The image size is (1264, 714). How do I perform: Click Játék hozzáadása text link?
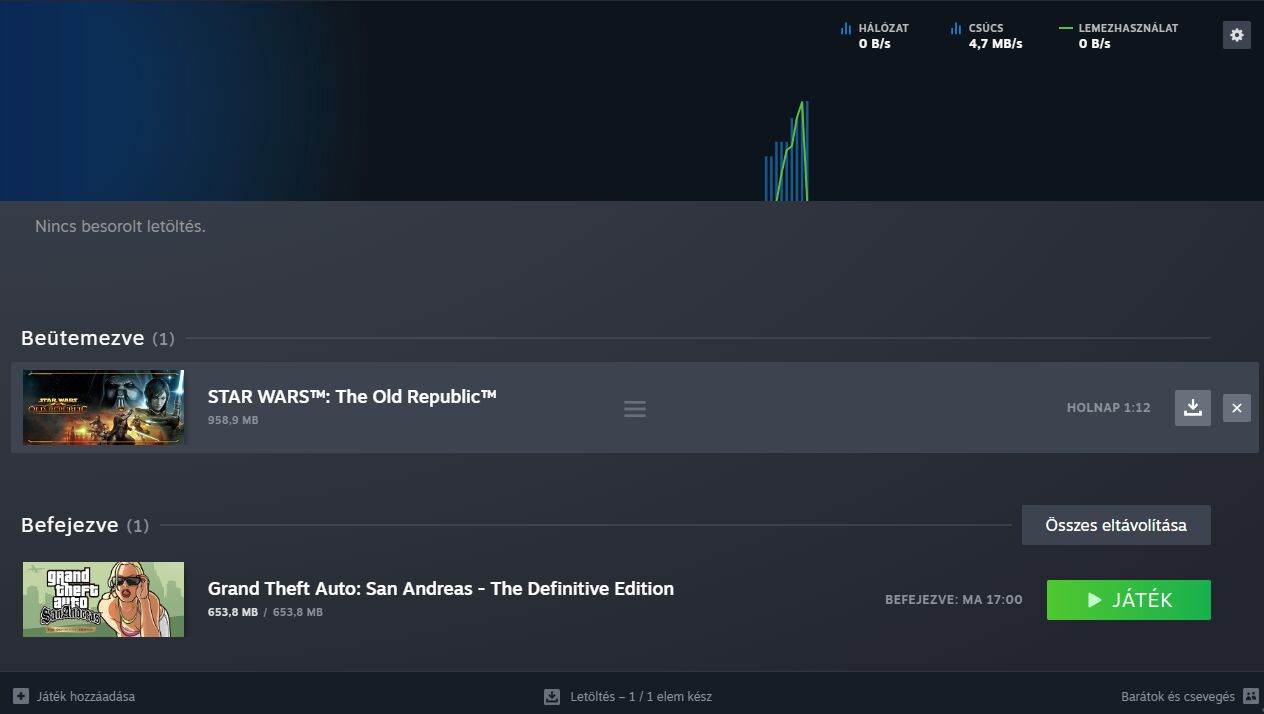[86, 696]
